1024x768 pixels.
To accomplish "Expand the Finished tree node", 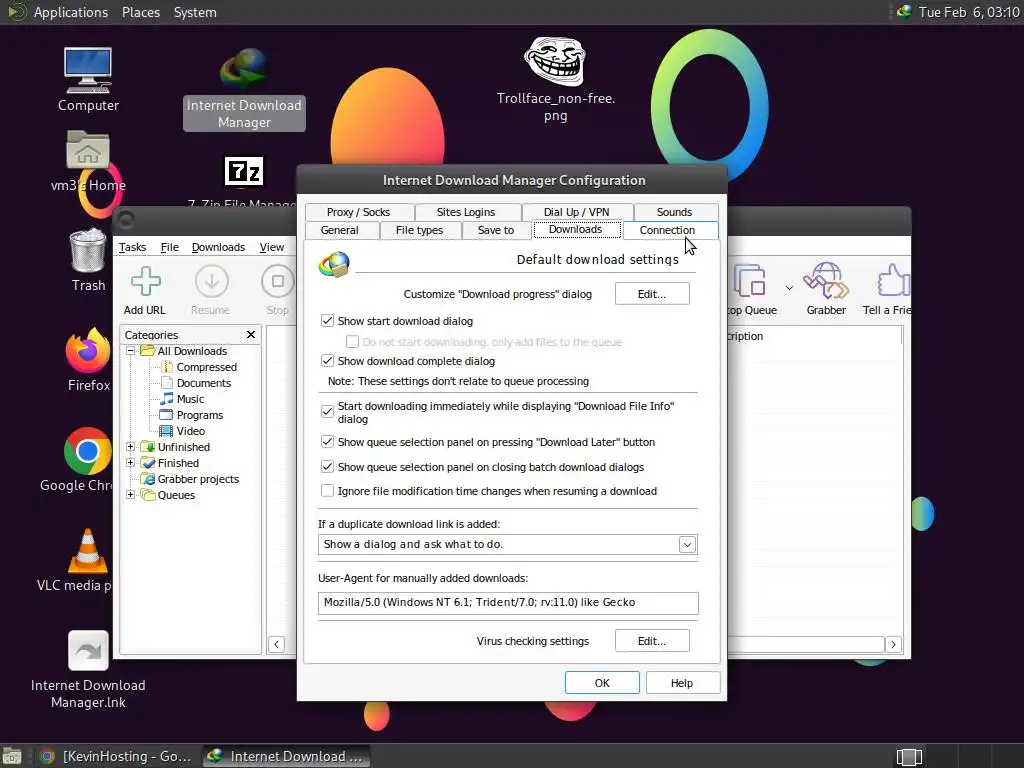I will pyautogui.click(x=131, y=462).
